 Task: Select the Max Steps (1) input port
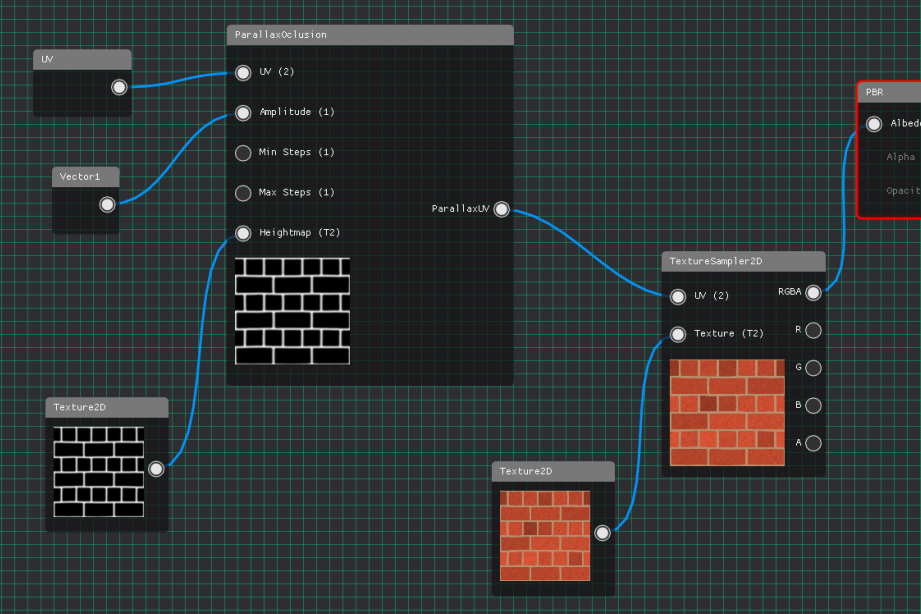(243, 193)
